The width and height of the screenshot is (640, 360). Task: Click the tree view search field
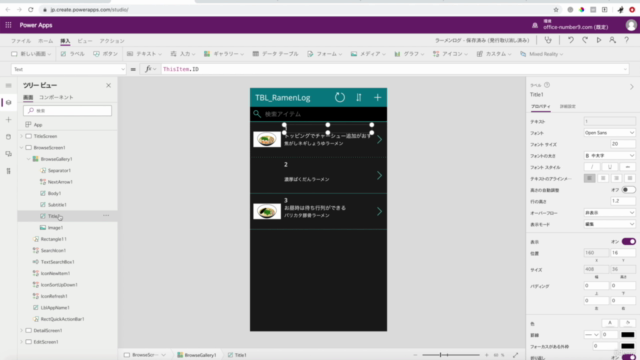click(x=67, y=111)
